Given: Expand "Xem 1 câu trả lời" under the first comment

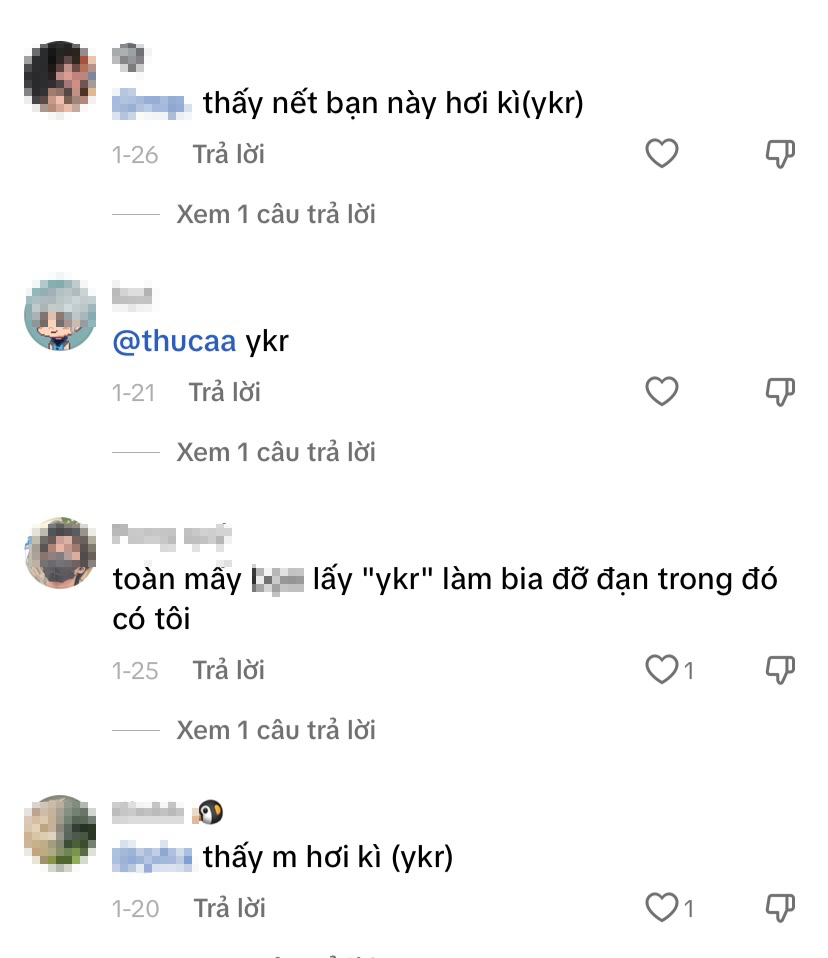Looking at the screenshot, I should 278,213.
